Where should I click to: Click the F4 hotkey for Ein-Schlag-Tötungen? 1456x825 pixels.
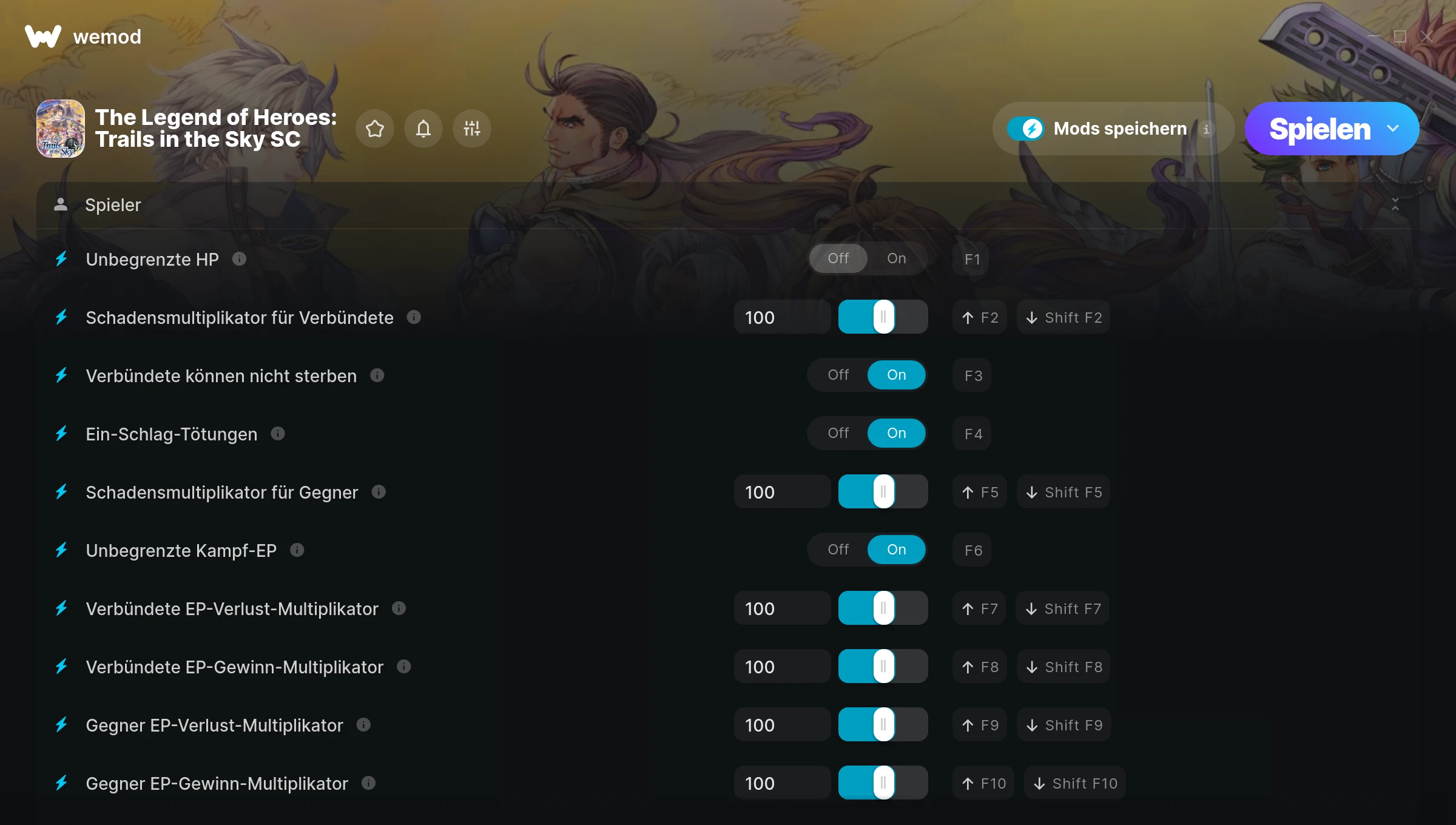(972, 434)
